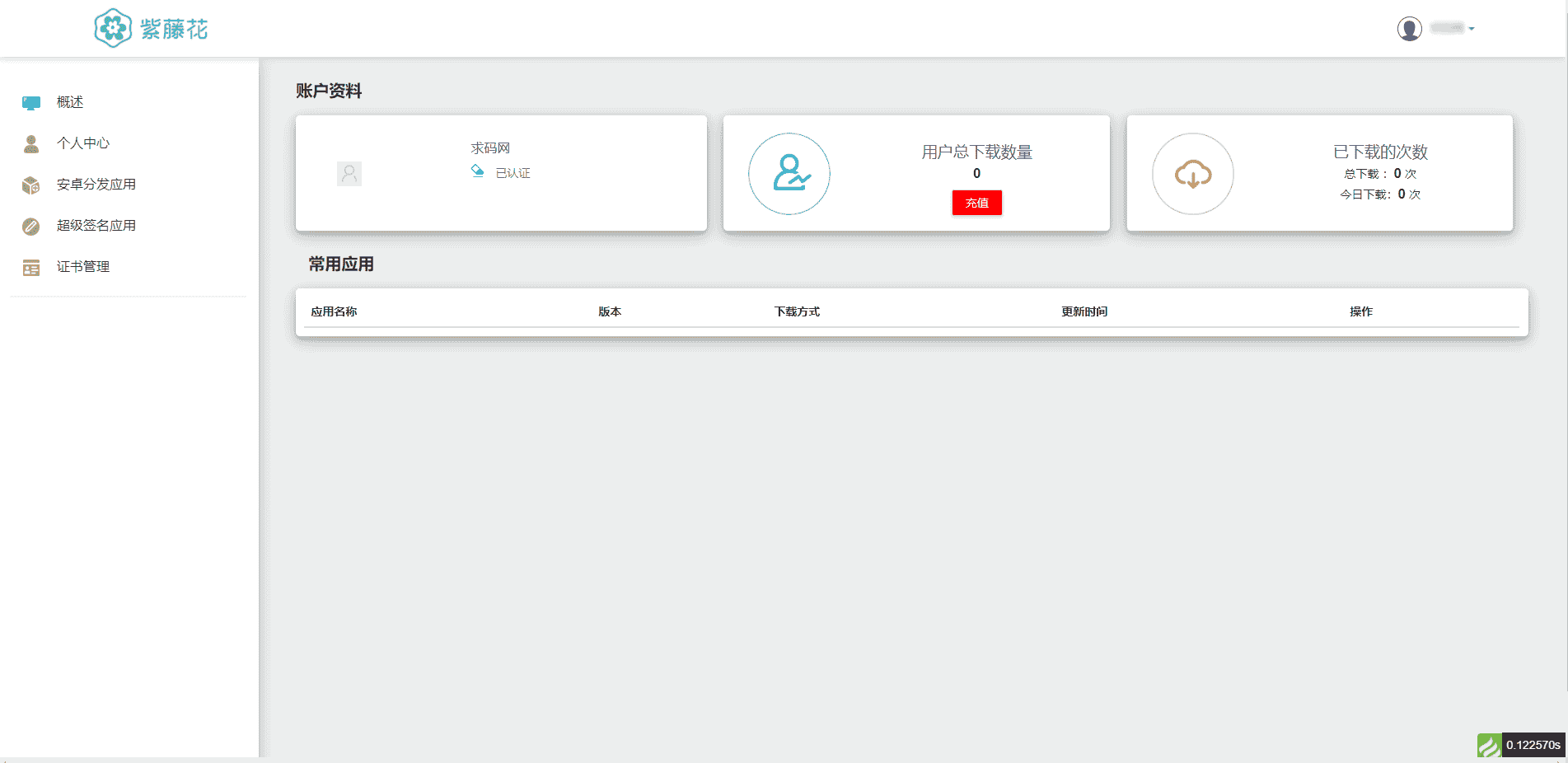Screen dimensions: 1568x763
Task: Click the 证书管理 certificate icon
Action: coord(31,268)
